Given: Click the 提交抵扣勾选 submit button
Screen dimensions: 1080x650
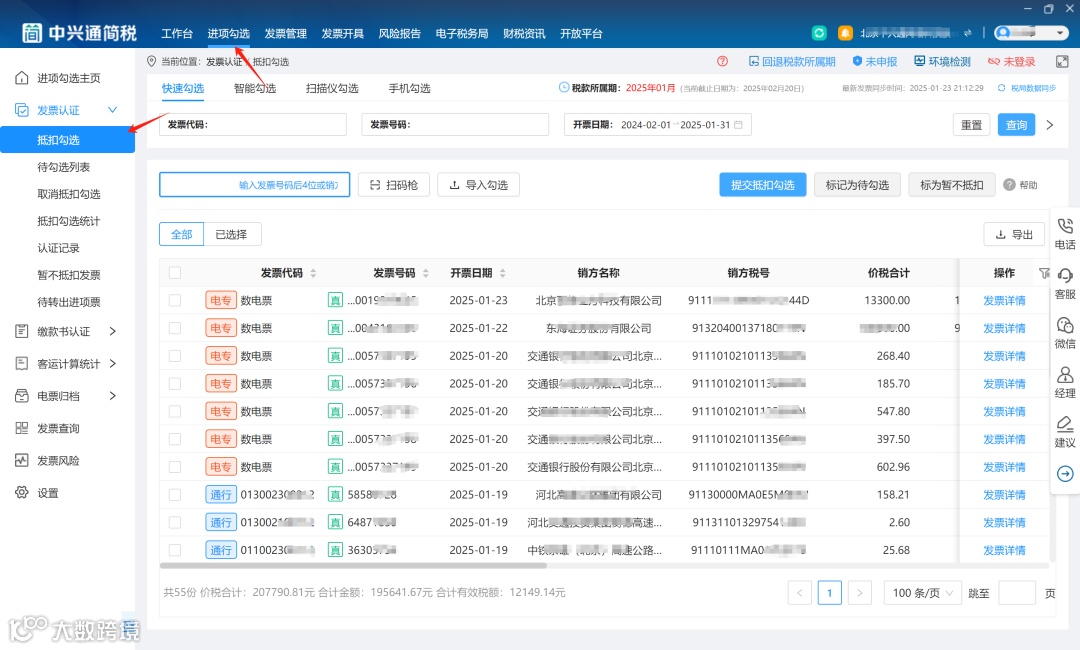Looking at the screenshot, I should pos(761,184).
